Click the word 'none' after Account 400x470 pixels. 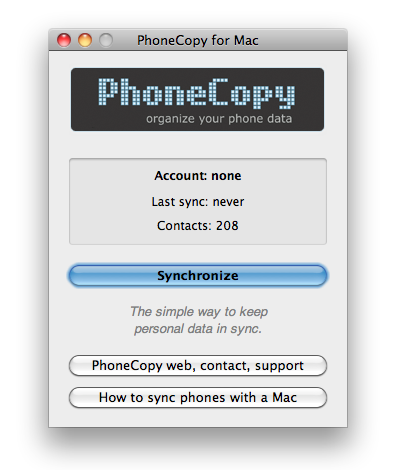point(226,176)
